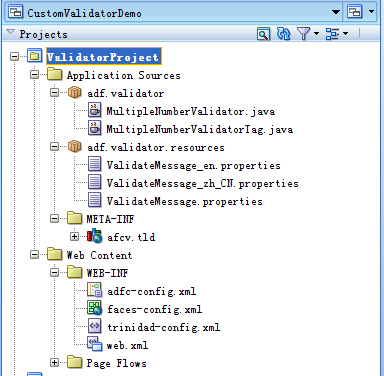Select trinidad-config.xml

click(164, 327)
